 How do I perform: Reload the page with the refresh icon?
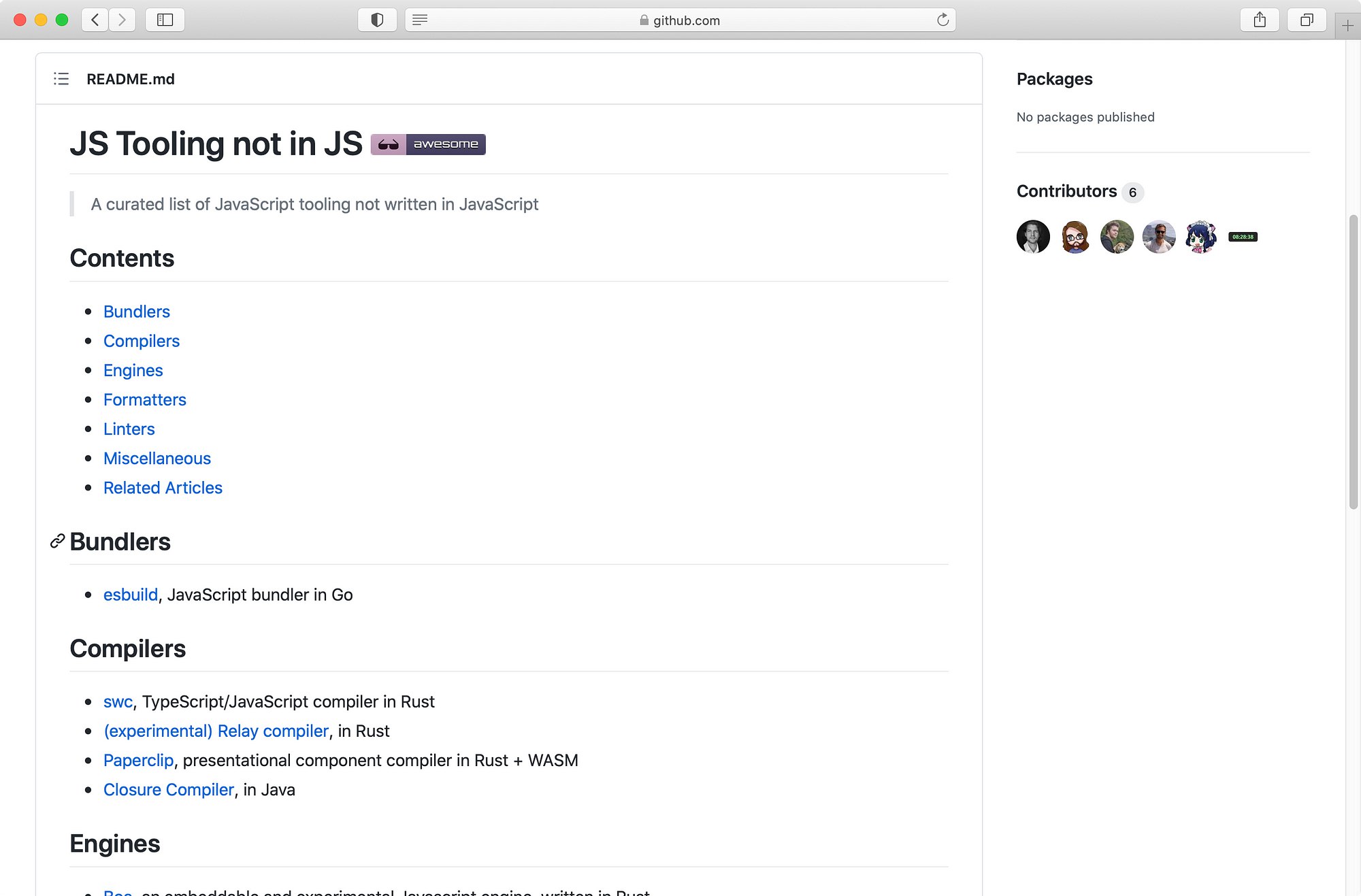942,20
